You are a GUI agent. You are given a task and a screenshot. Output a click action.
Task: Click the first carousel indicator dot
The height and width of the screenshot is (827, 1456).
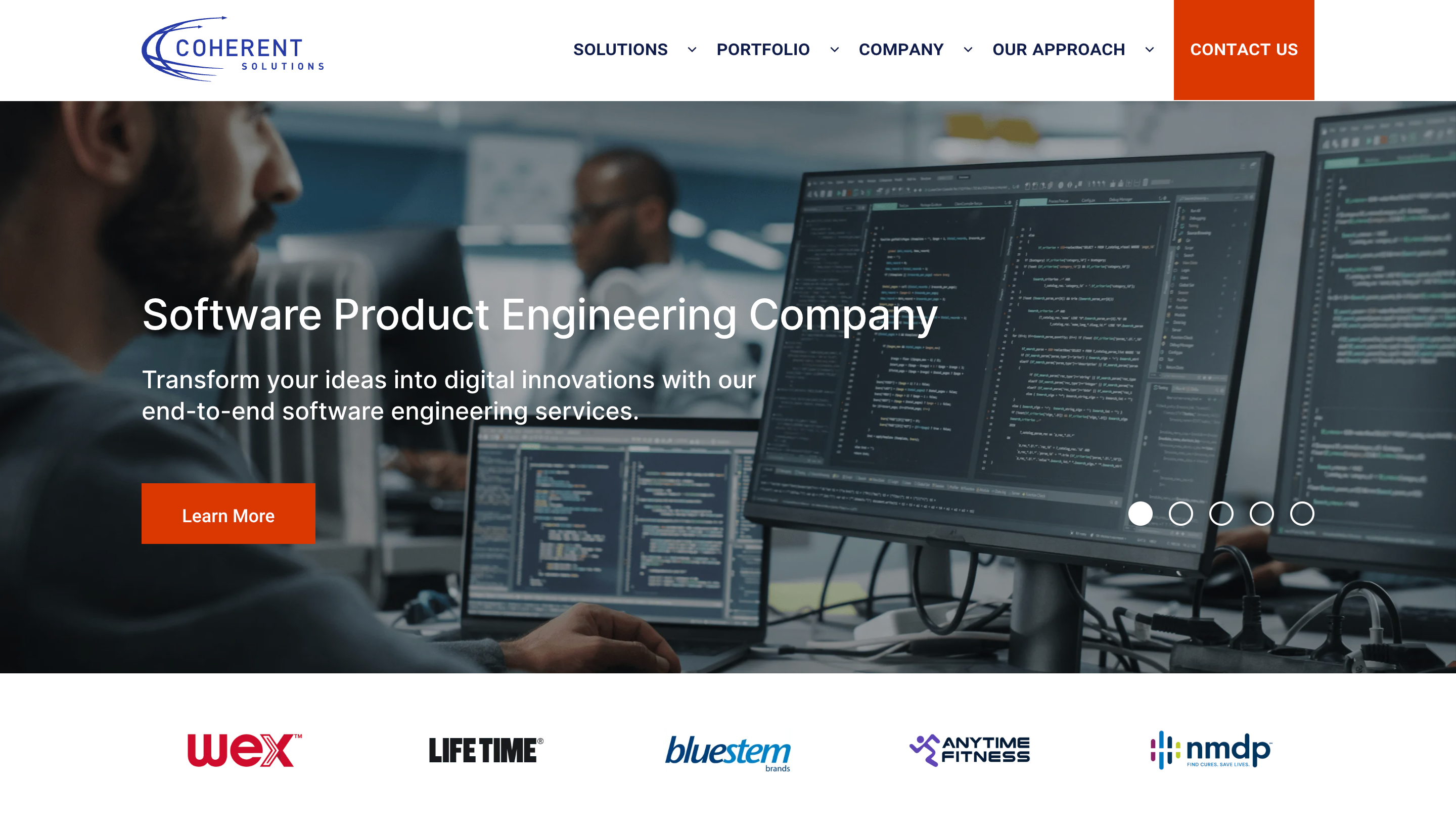pyautogui.click(x=1141, y=513)
